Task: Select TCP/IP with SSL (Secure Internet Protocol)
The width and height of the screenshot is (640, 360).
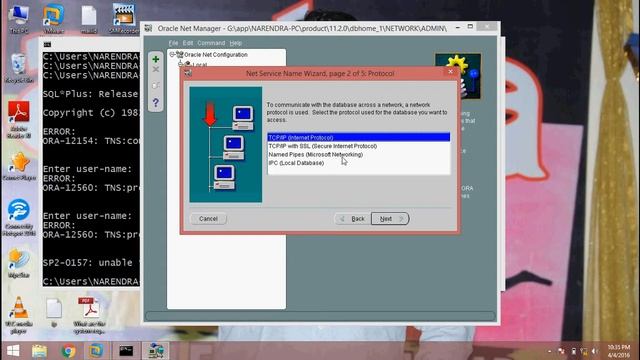Action: [x=359, y=146]
